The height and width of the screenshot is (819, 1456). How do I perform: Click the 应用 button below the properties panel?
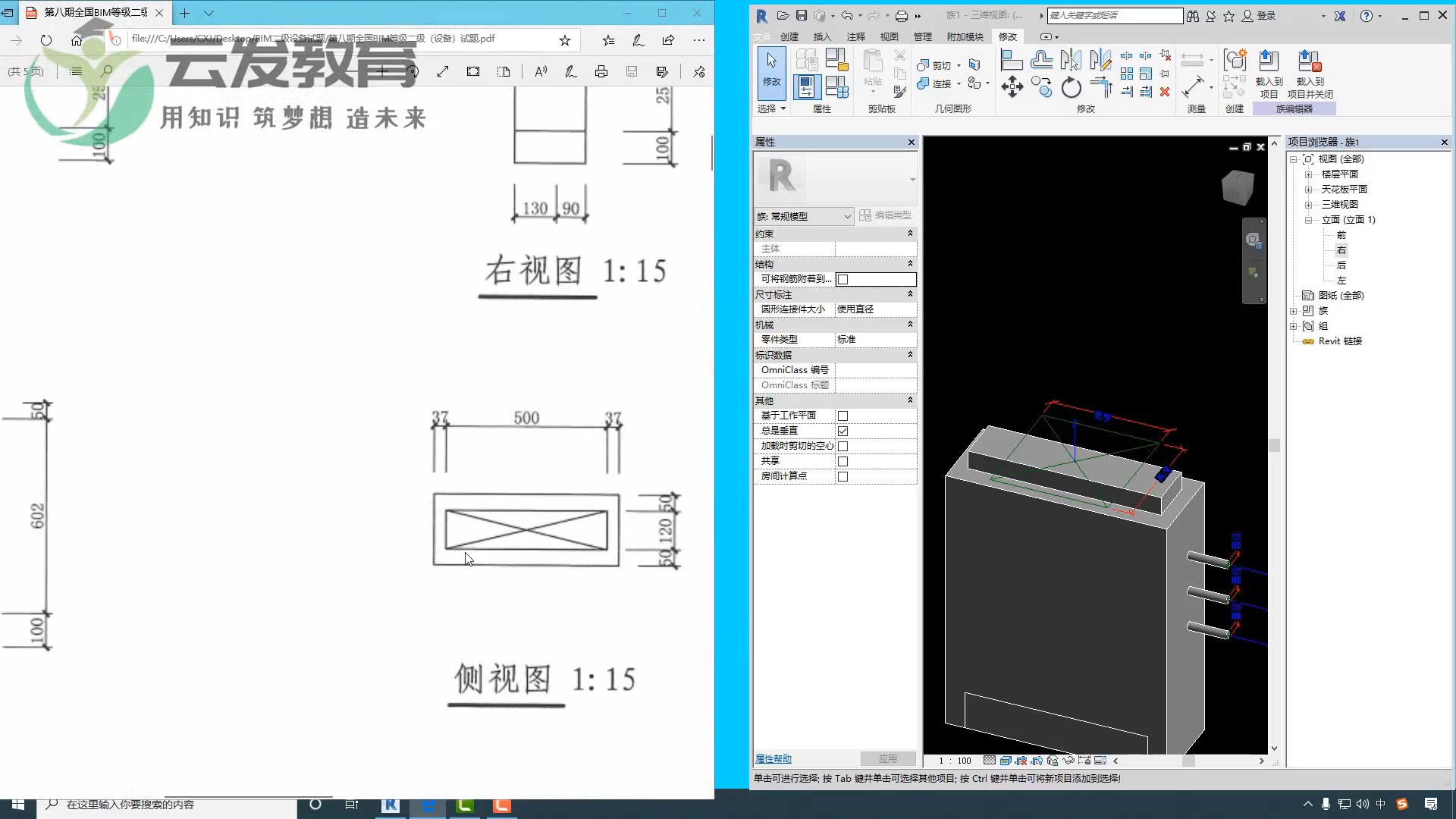[x=887, y=758]
